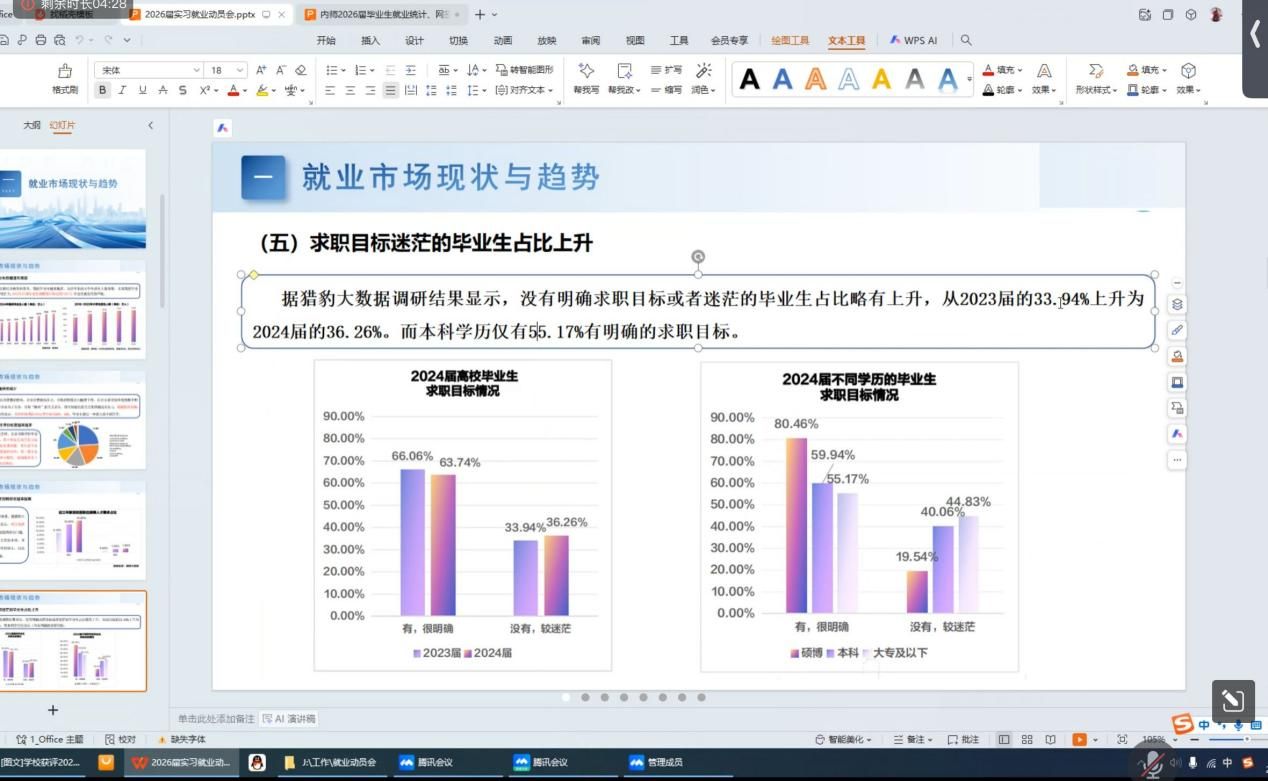The image size is (1268, 781).
Task: Select the pie chart slide thumbnail
Action: [x=73, y=424]
